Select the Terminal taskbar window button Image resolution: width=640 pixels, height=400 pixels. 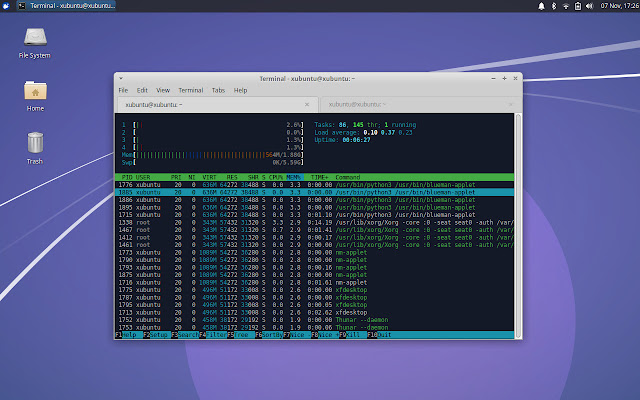[x=67, y=6]
